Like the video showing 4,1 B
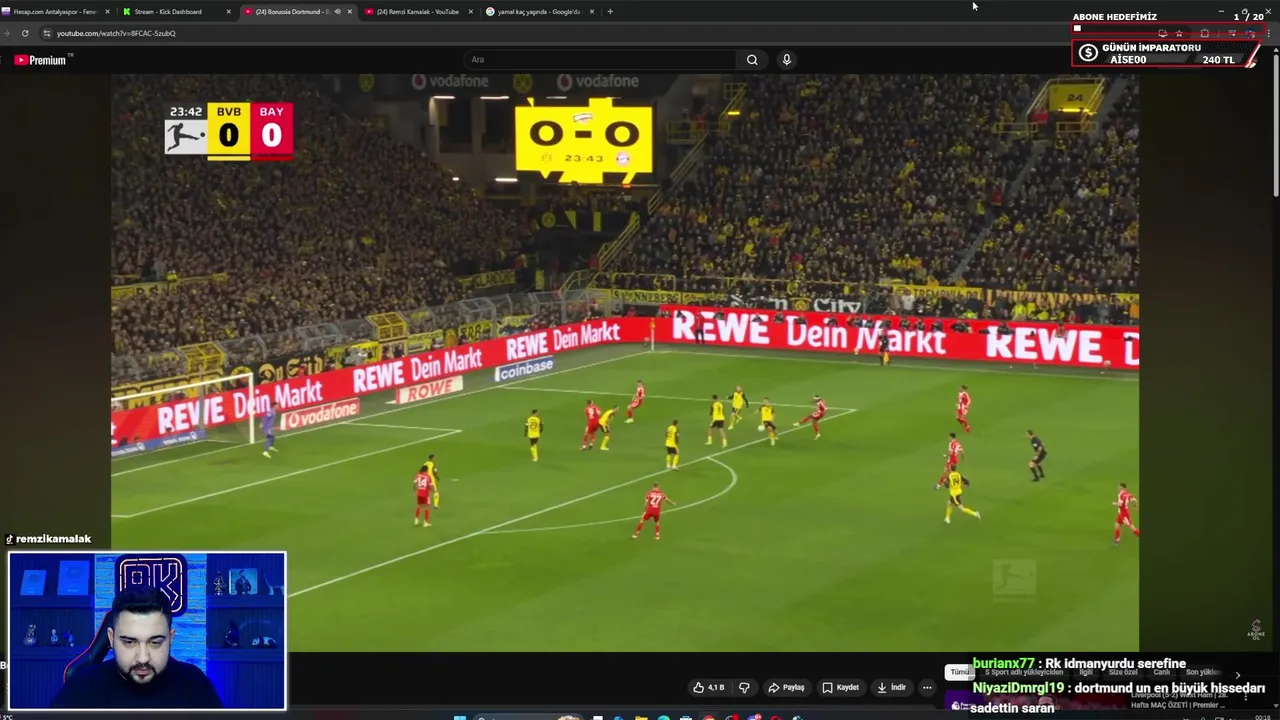 pyautogui.click(x=709, y=687)
